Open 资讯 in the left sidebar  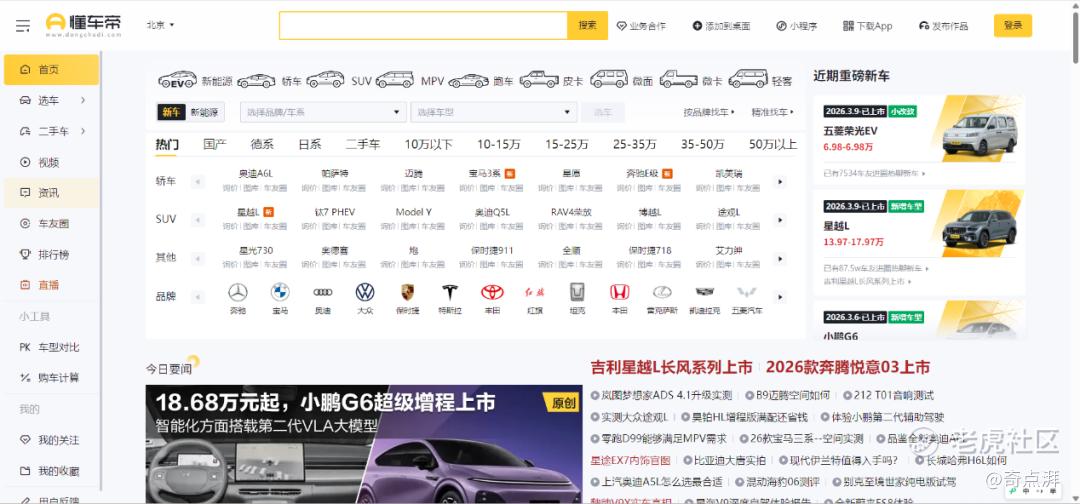click(51, 193)
